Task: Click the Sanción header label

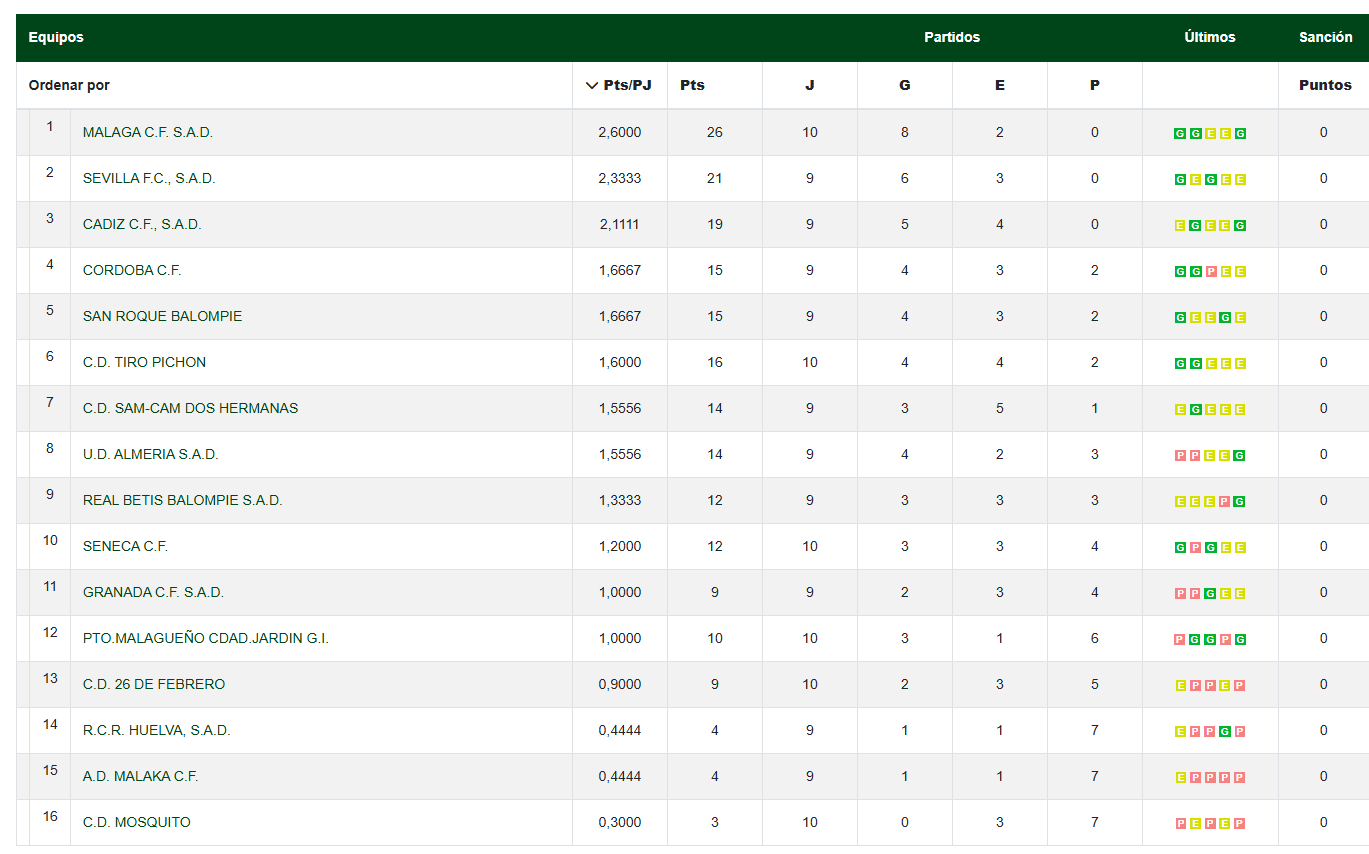Action: tap(1326, 37)
